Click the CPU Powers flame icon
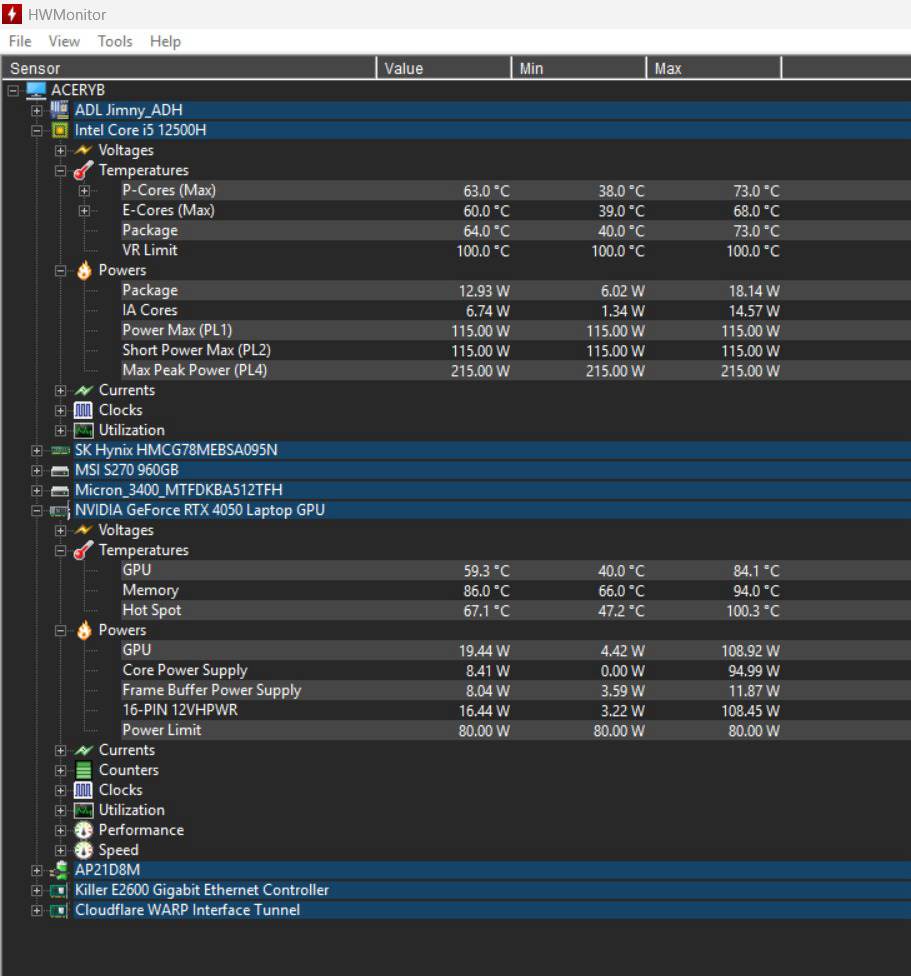This screenshot has height=976, width=911. pyautogui.click(x=84, y=270)
